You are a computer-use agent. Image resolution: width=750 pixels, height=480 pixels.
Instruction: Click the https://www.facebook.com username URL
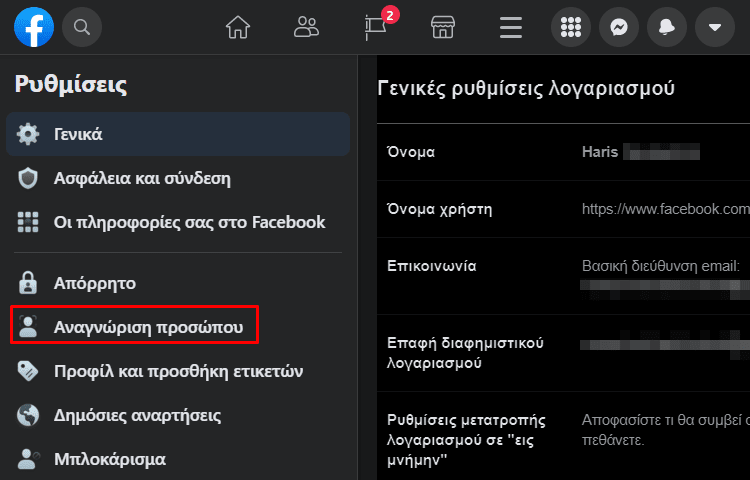click(x=666, y=209)
